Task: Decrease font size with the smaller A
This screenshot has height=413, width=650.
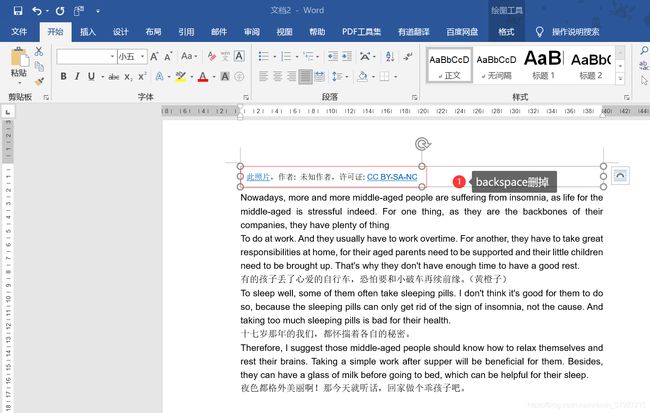Action: click(x=168, y=56)
